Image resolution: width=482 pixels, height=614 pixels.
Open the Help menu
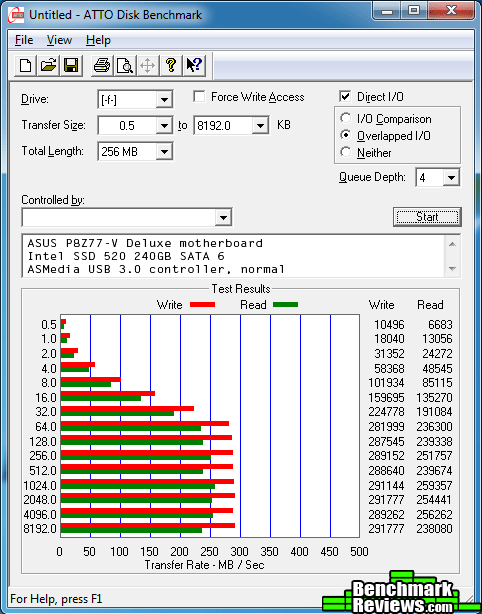click(x=98, y=40)
